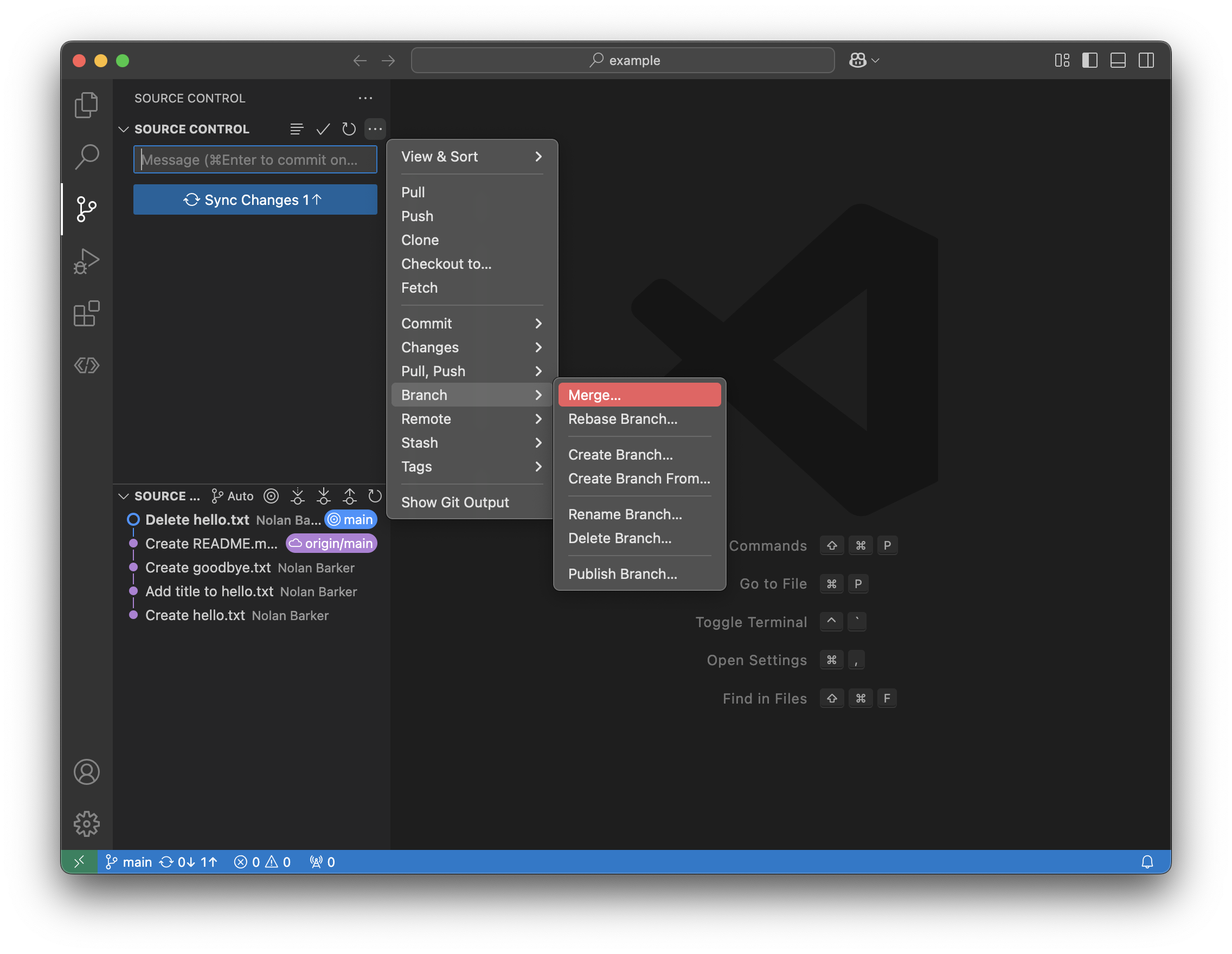This screenshot has width=1232, height=954.
Task: Open the Manage gear icon
Action: point(86,824)
